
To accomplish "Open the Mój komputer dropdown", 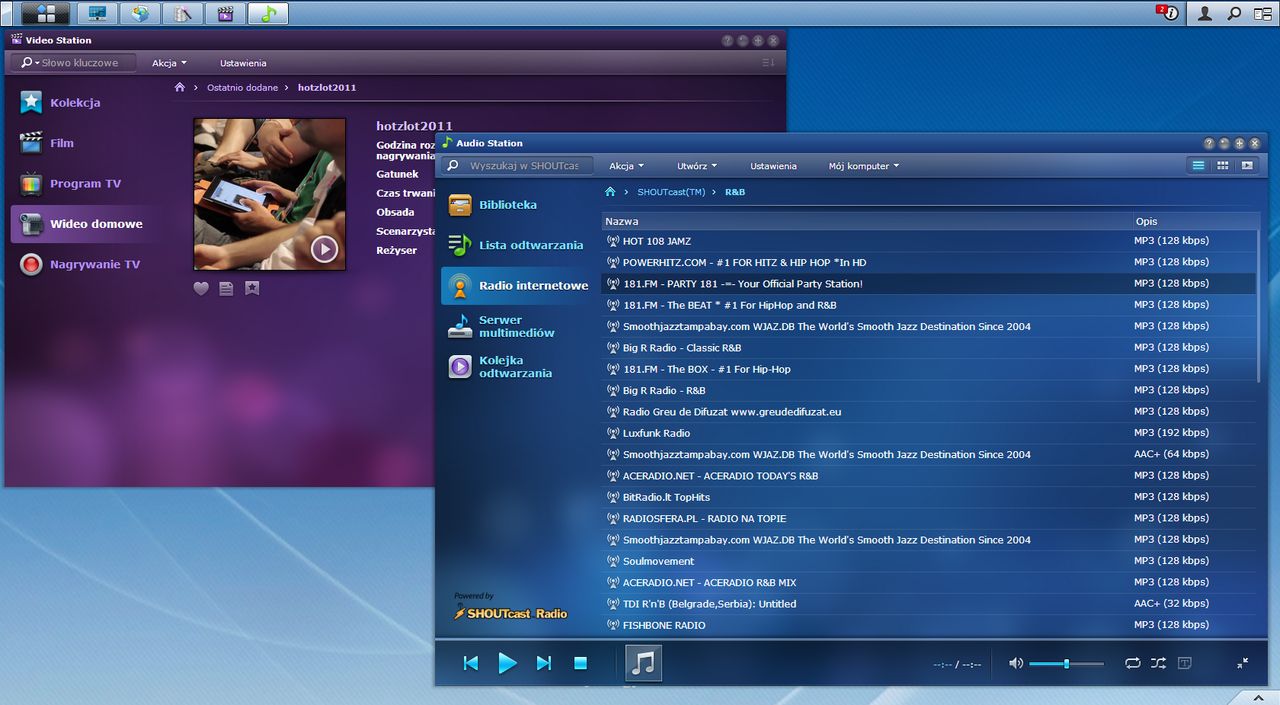I will tap(863, 166).
